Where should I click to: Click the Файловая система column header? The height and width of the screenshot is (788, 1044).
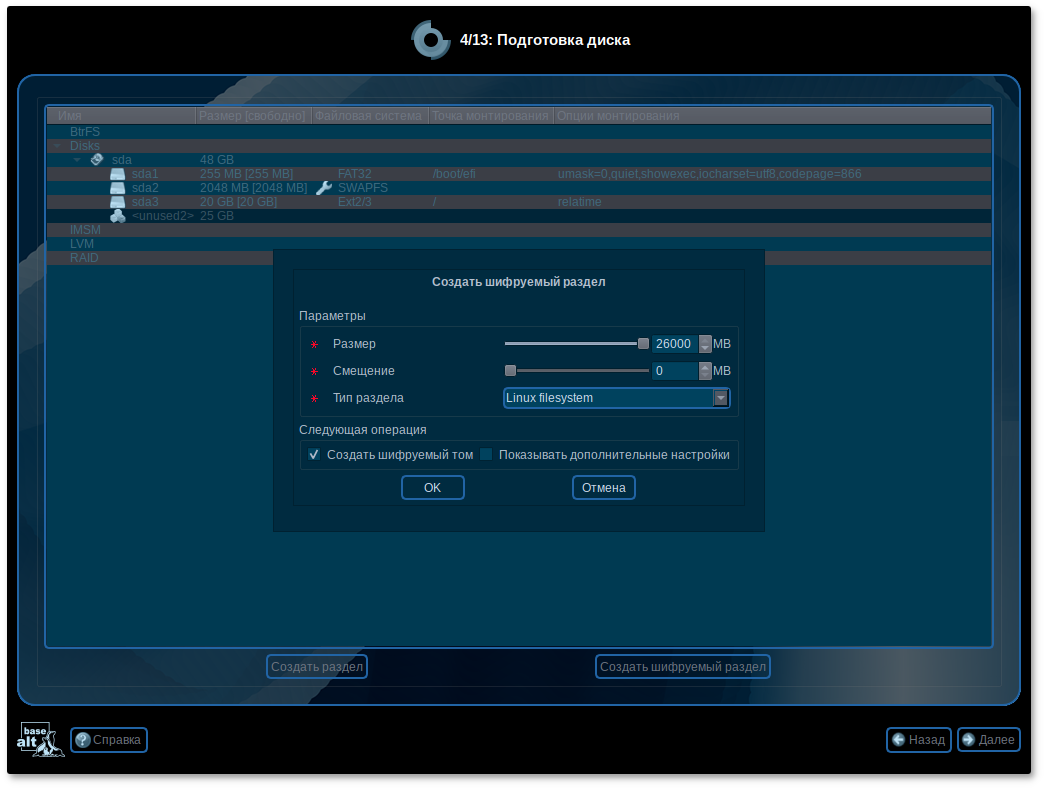pos(369,116)
